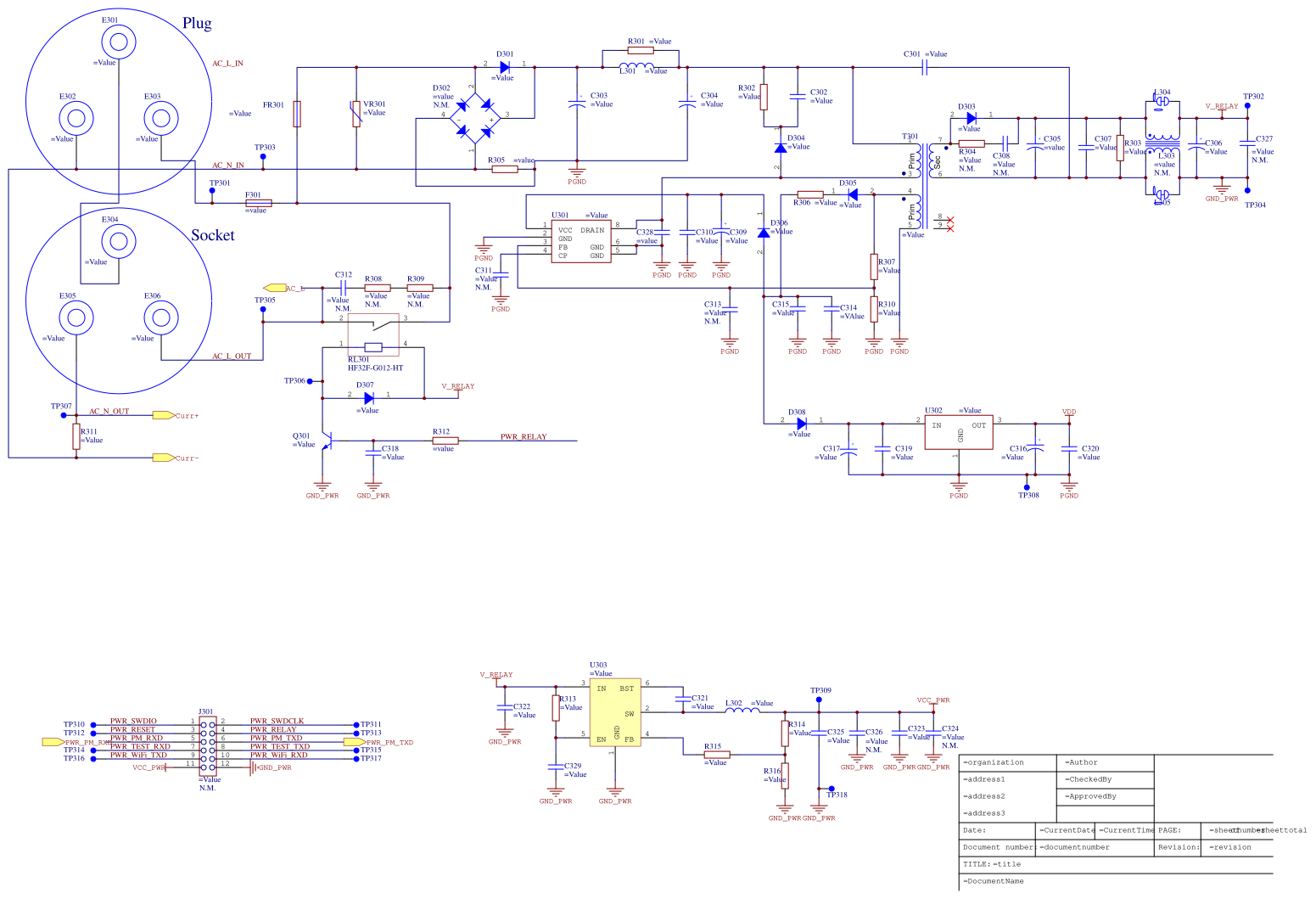Viewport: 1316px width, 899px height.
Task: Click the D307 flyback diode
Action: click(369, 397)
